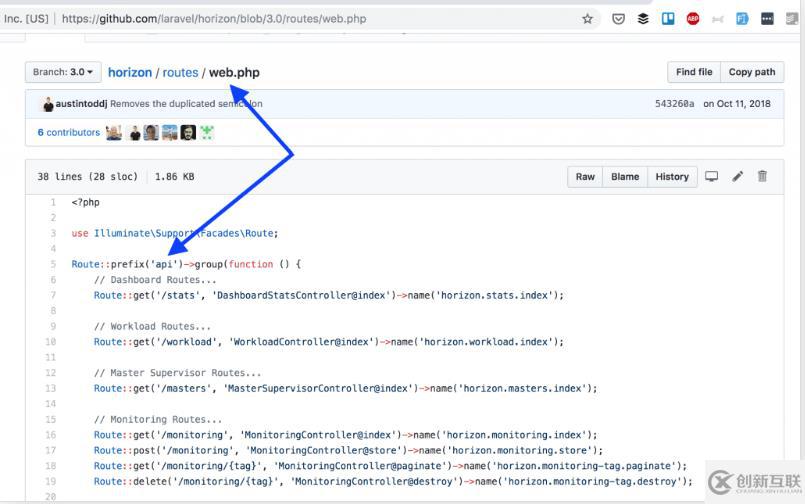Open the Blame view
Viewport: 805px width, 504px height.
tap(625, 177)
